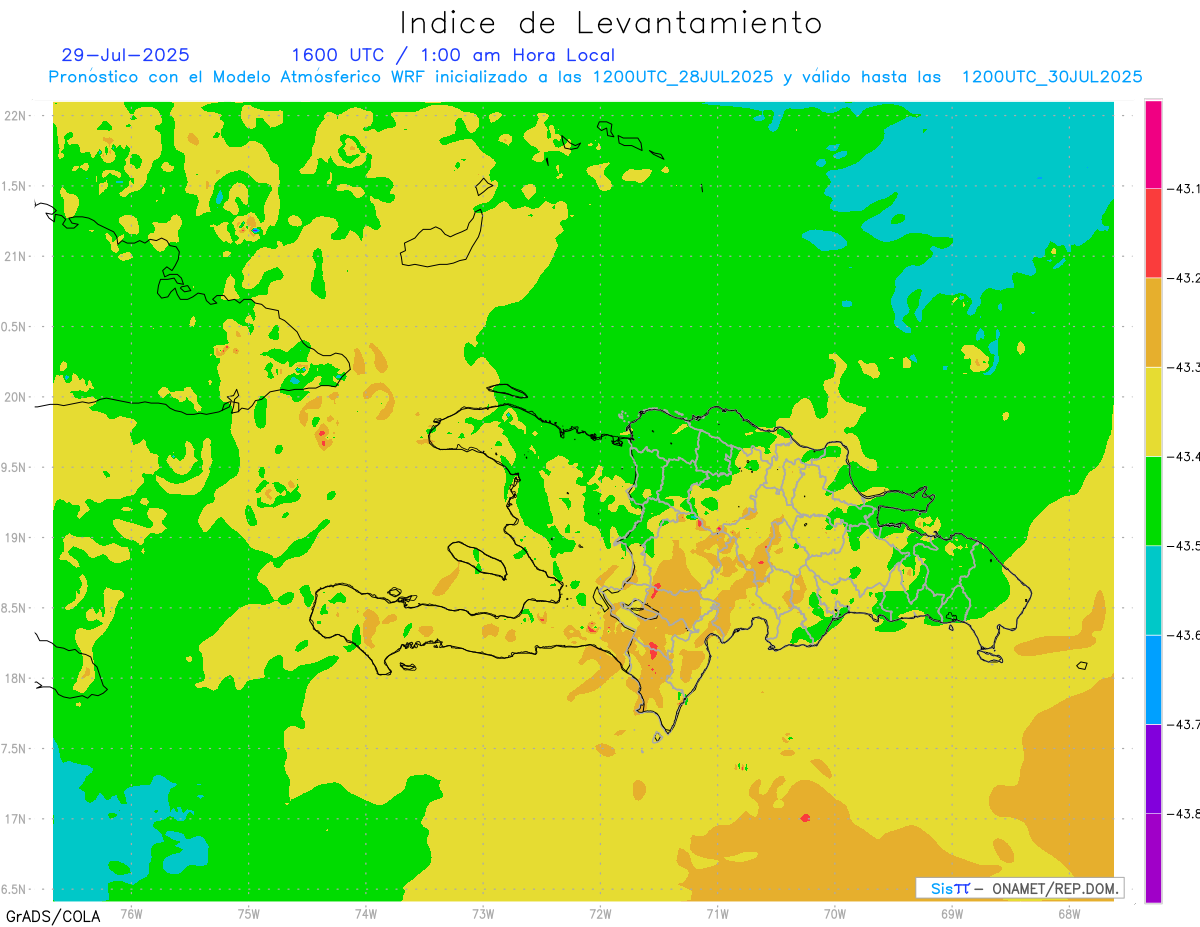Click the 73W longitude label

[483, 913]
